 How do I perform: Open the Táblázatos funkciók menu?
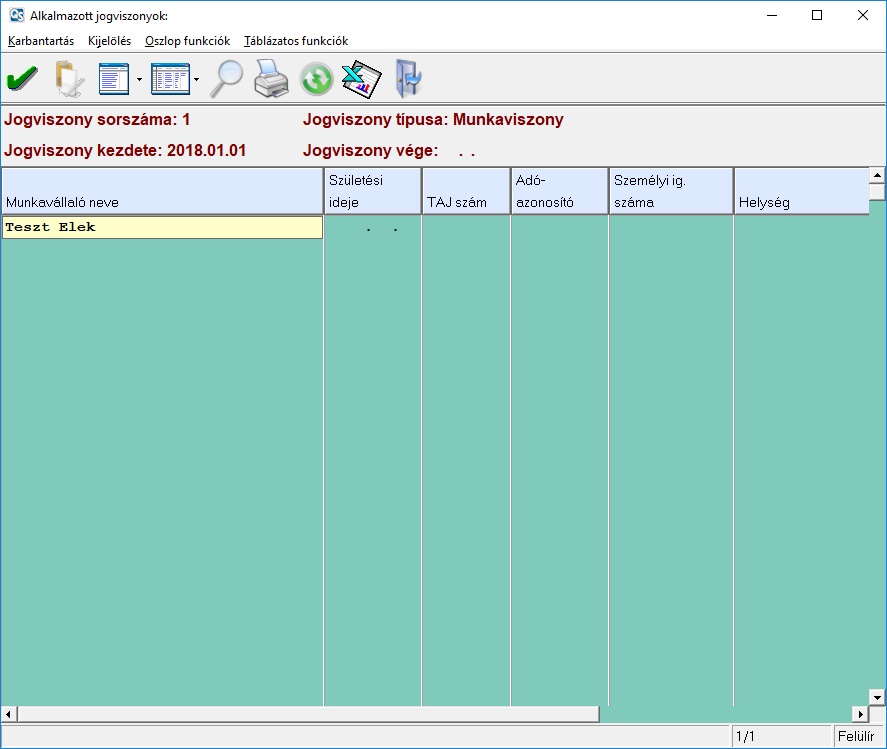tap(296, 41)
